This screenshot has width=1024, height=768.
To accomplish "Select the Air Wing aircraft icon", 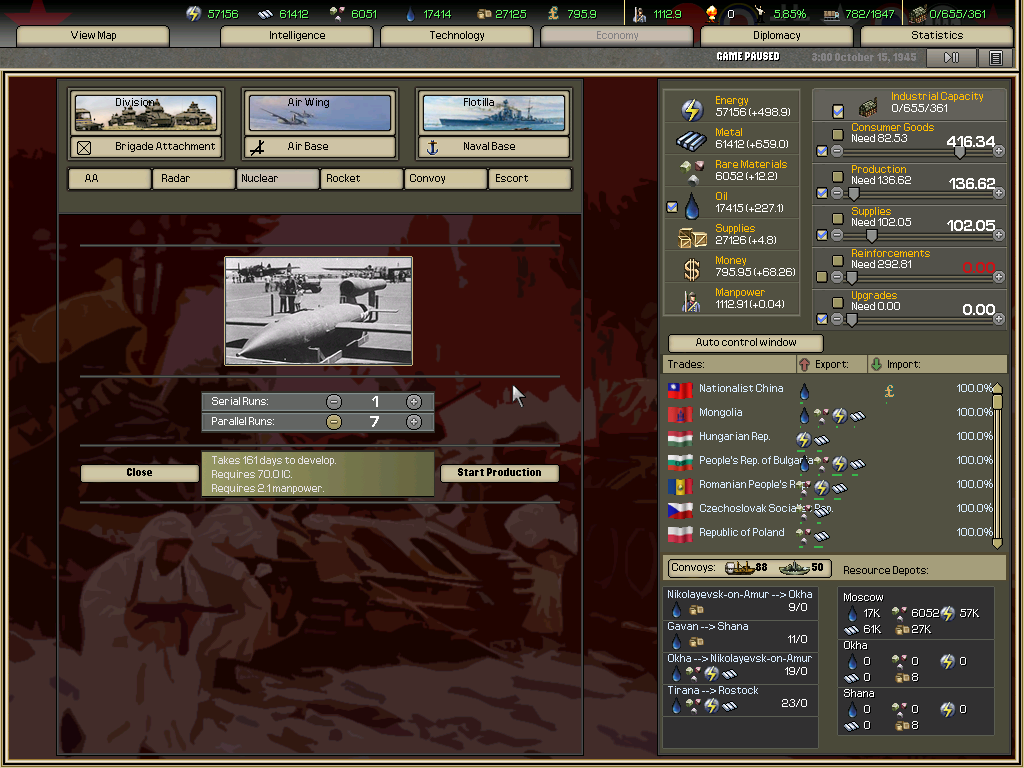I will click(x=319, y=113).
